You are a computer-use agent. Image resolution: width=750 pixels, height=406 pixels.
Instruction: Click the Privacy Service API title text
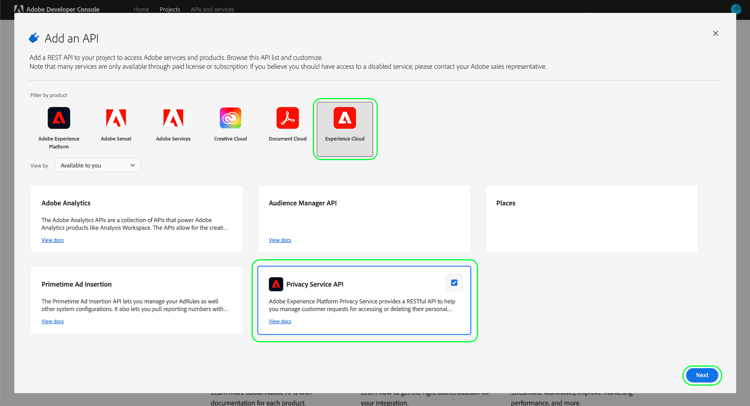point(315,284)
